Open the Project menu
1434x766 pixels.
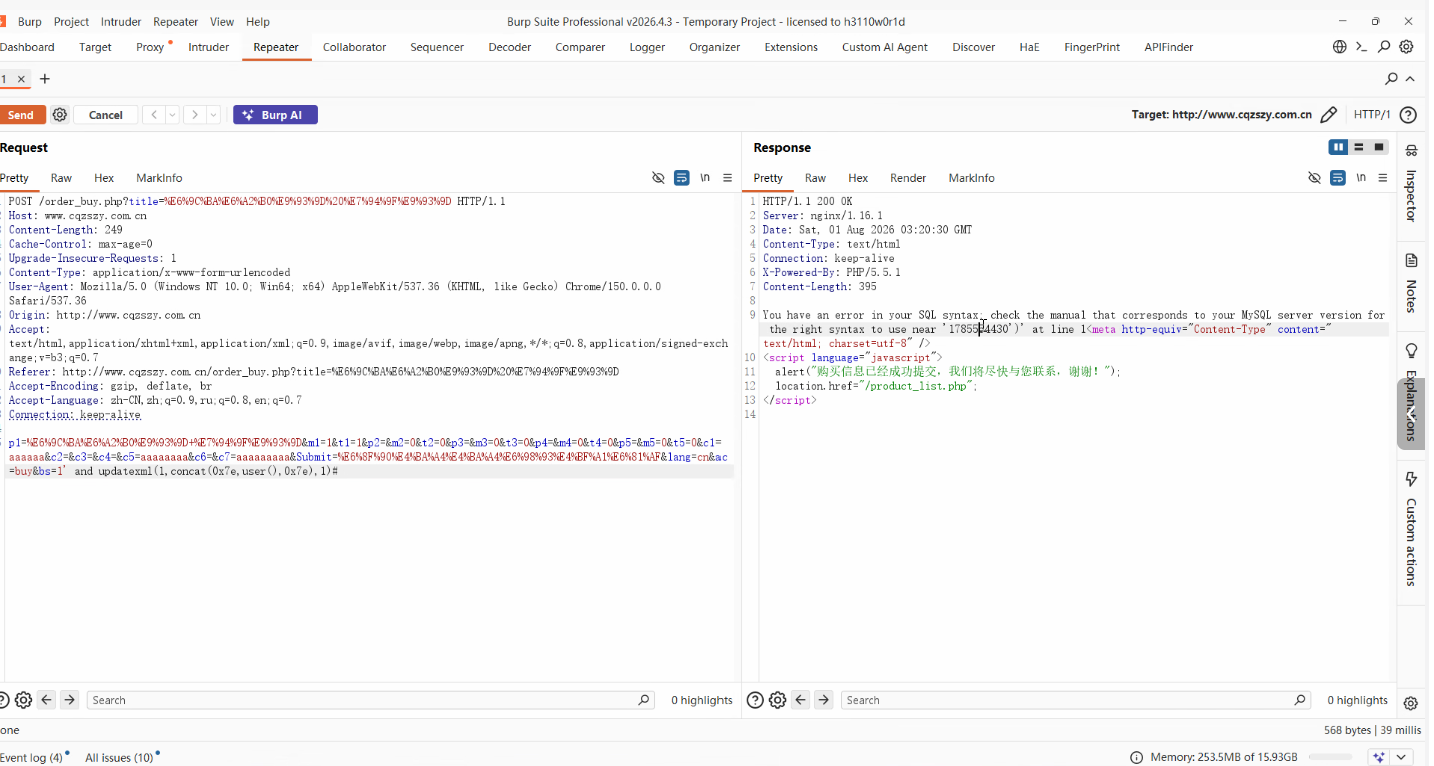pos(71,21)
